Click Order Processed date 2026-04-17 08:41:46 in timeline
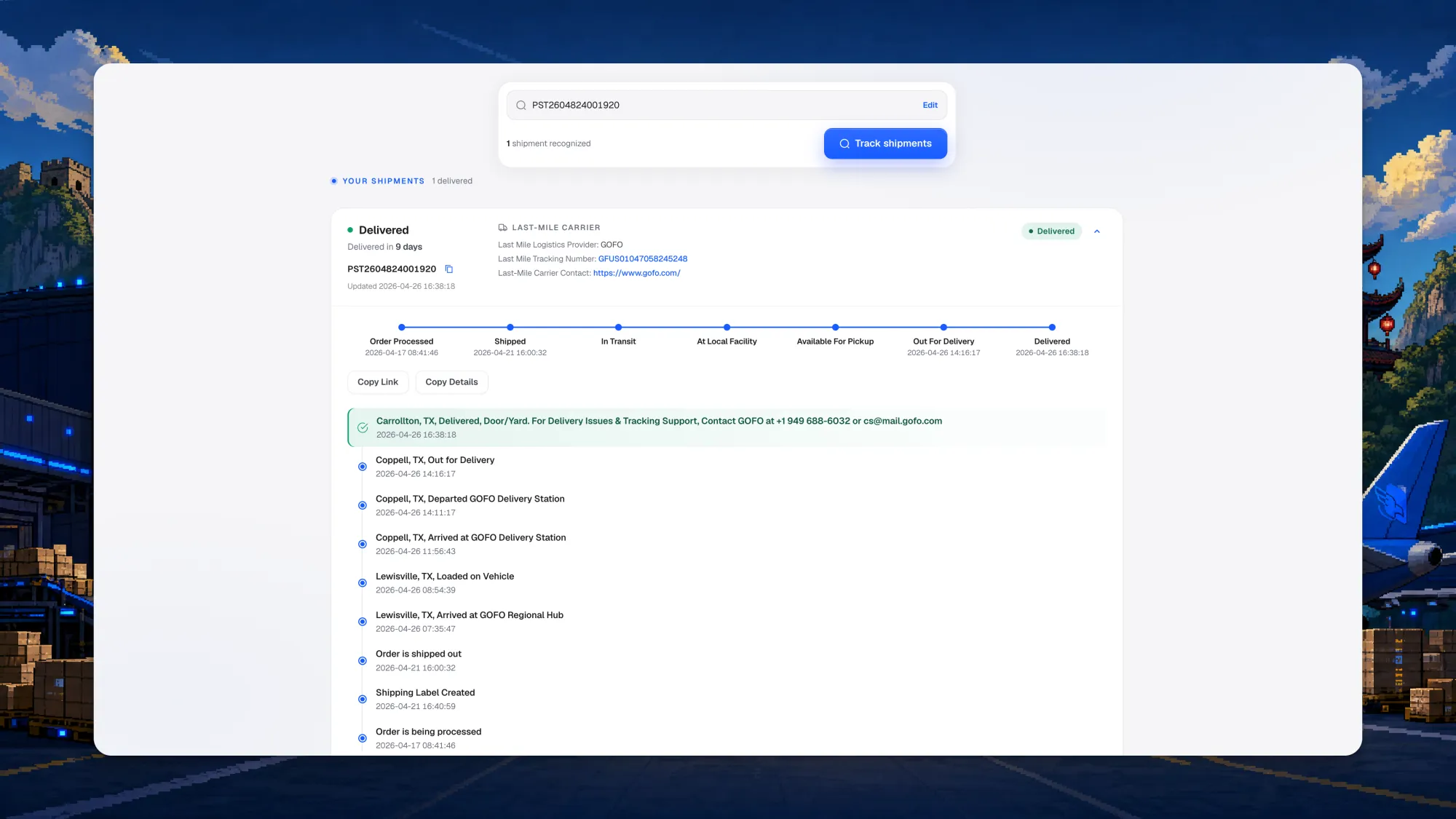This screenshot has width=1456, height=819. point(402,353)
